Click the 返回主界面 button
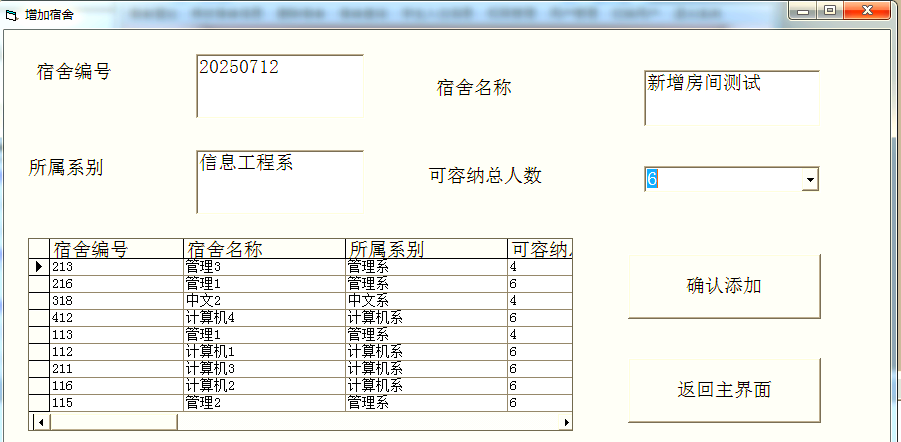 (x=724, y=390)
